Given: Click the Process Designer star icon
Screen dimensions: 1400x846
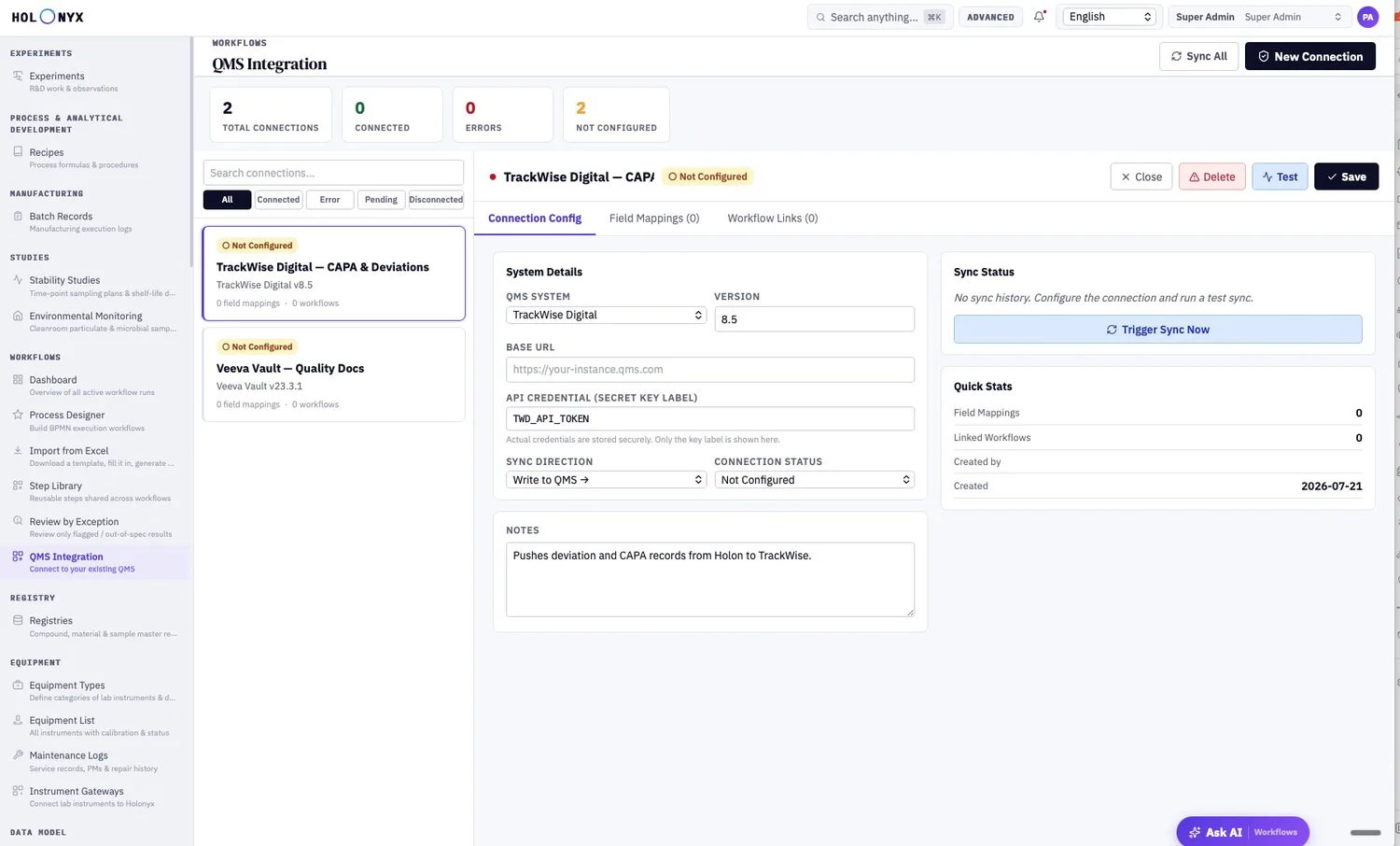Looking at the screenshot, I should [x=18, y=415].
